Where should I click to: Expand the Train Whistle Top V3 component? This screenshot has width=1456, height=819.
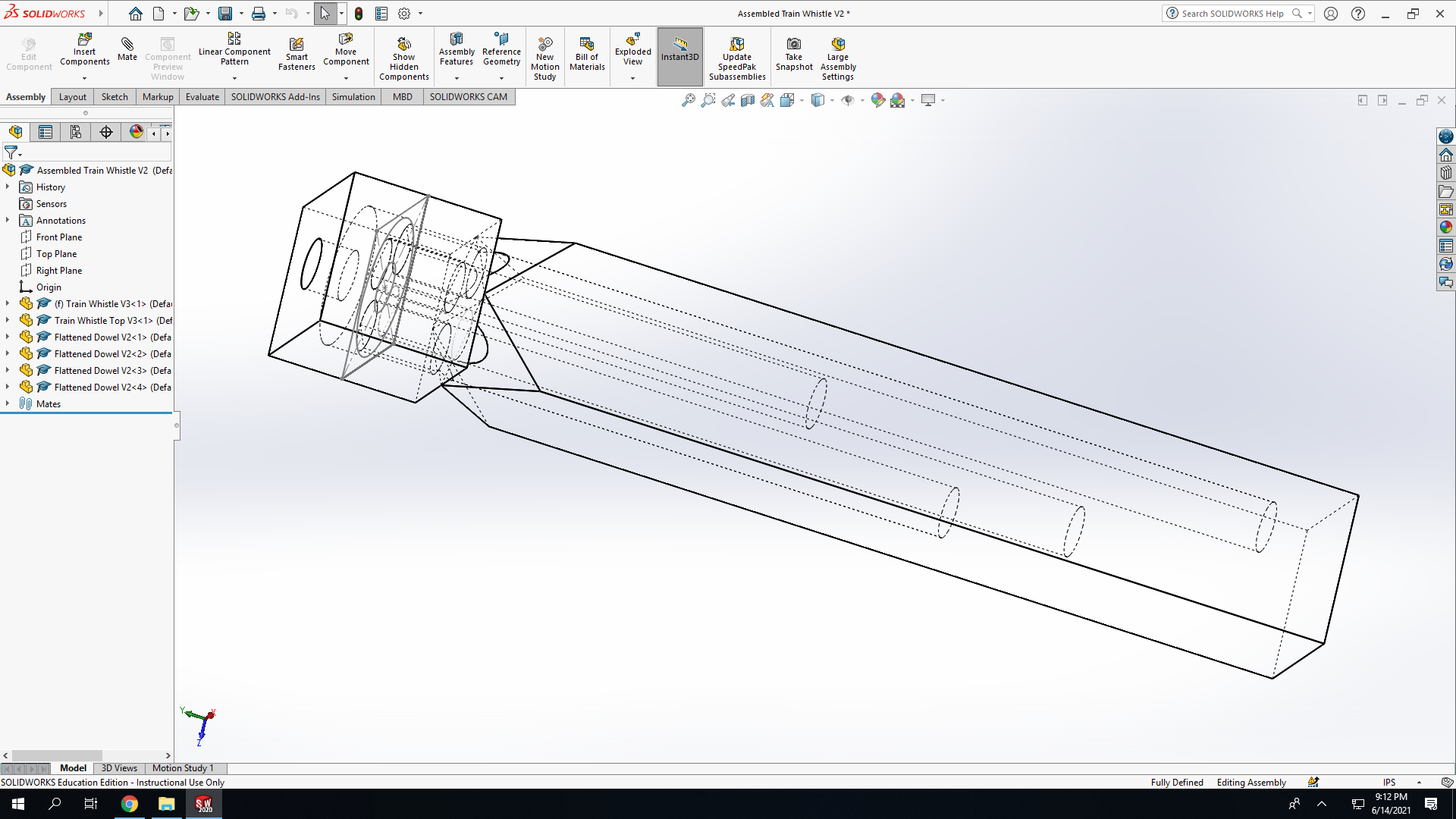(x=8, y=320)
